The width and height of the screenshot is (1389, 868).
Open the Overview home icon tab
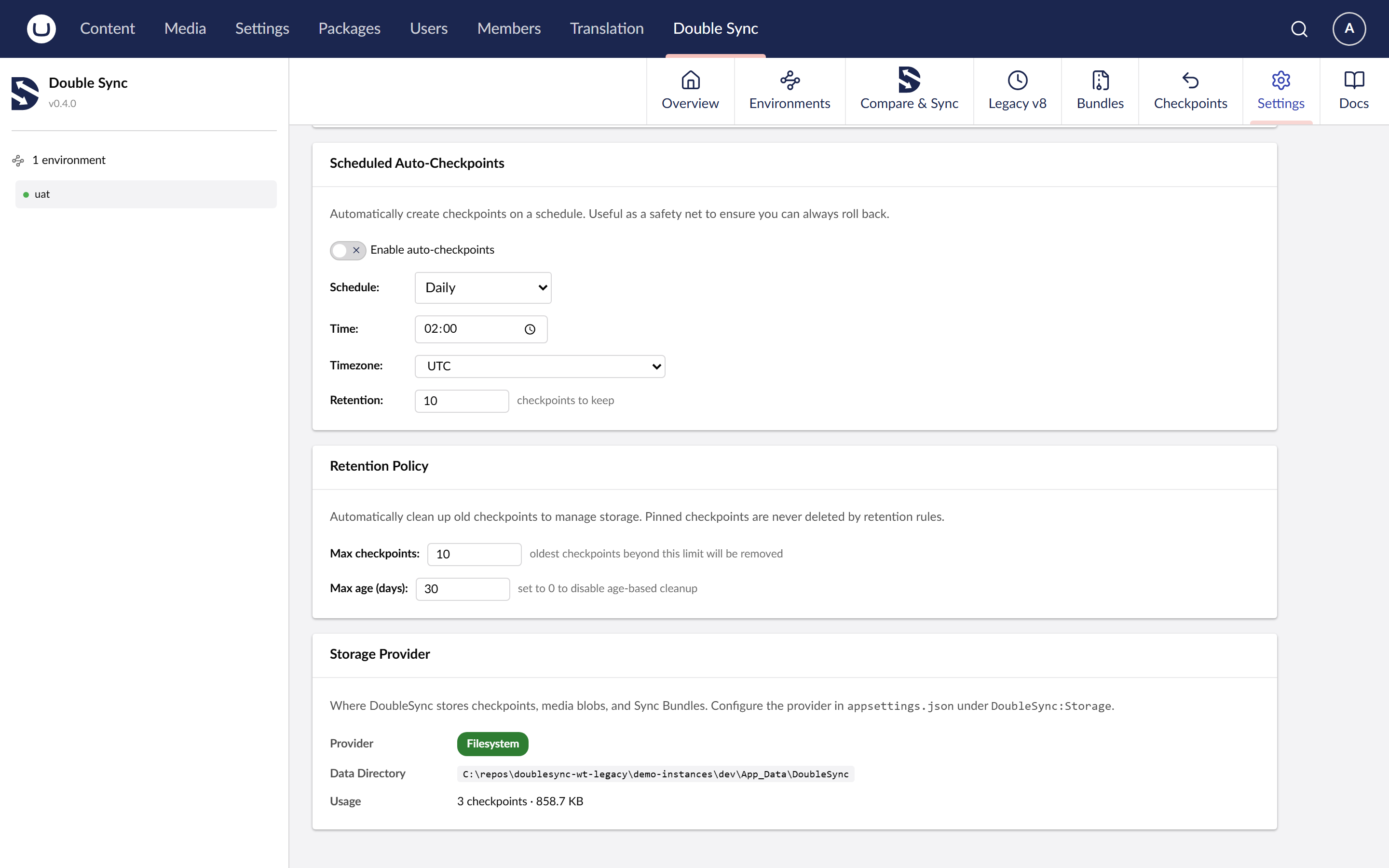click(x=690, y=91)
